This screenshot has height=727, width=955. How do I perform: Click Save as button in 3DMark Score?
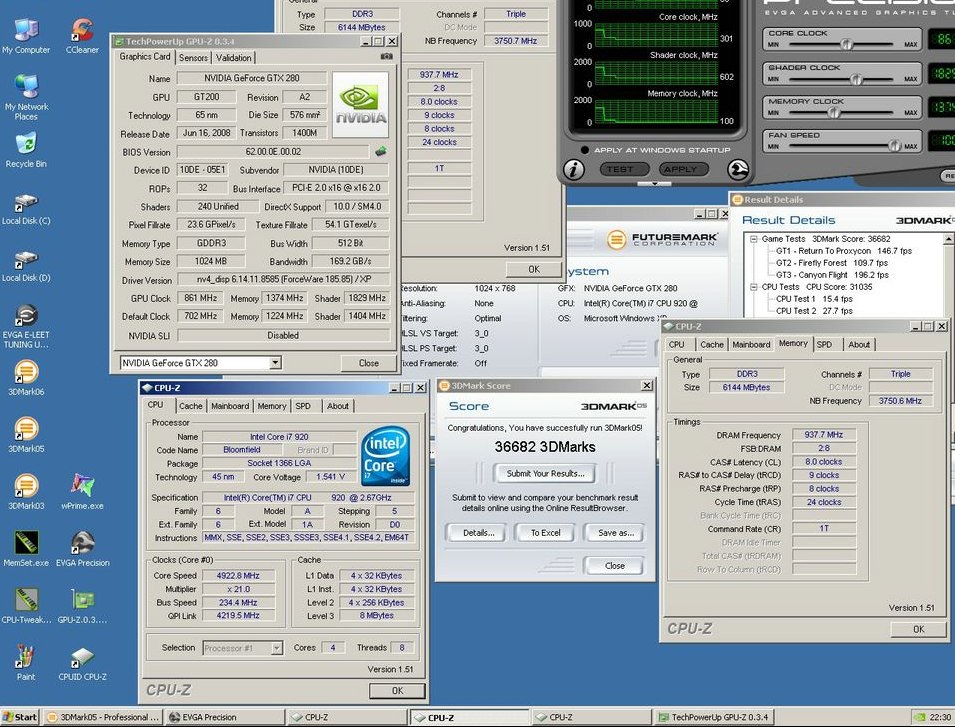click(615, 533)
